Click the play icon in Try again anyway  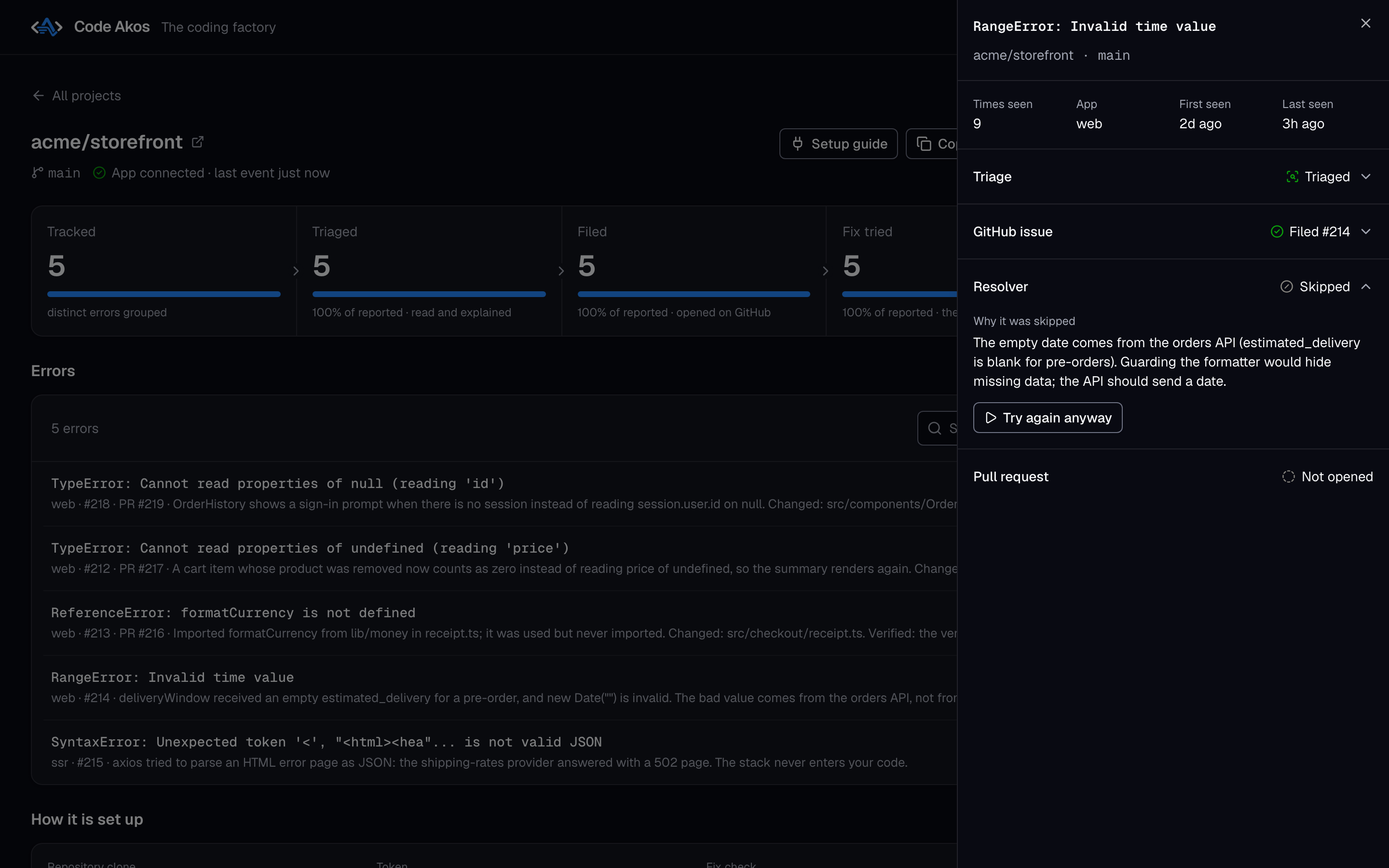click(991, 418)
